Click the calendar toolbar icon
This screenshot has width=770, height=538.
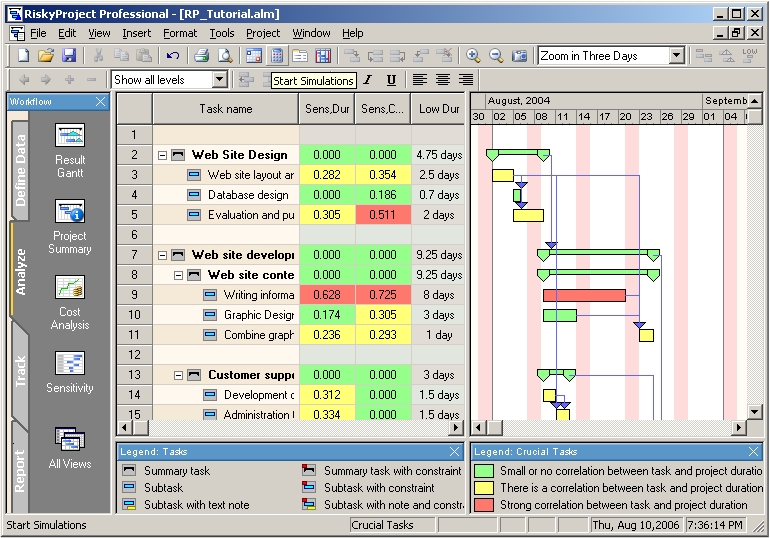(254, 55)
